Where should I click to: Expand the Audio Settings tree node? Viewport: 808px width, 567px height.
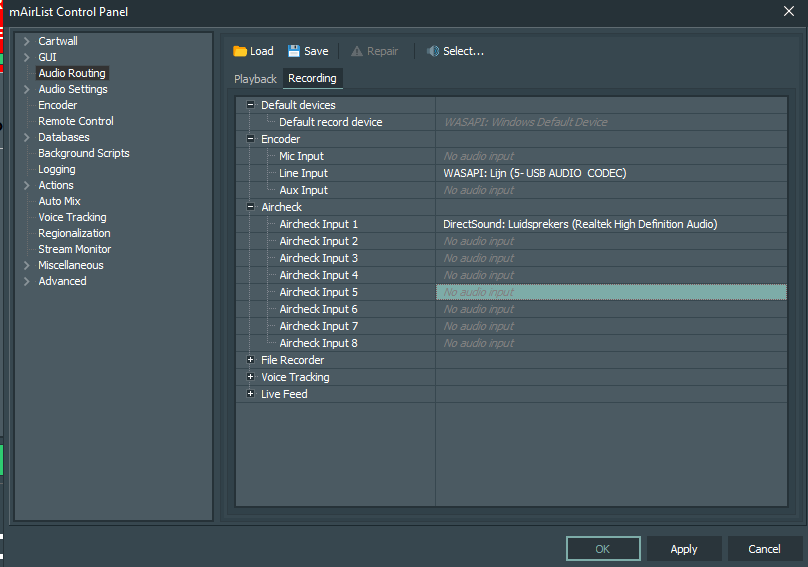pyautogui.click(x=27, y=89)
